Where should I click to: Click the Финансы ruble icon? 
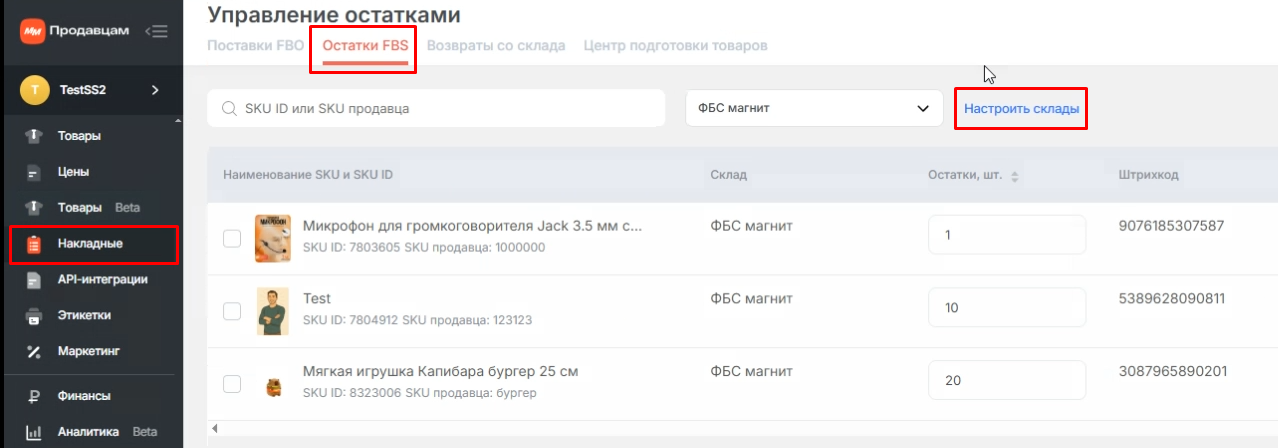click(33, 396)
